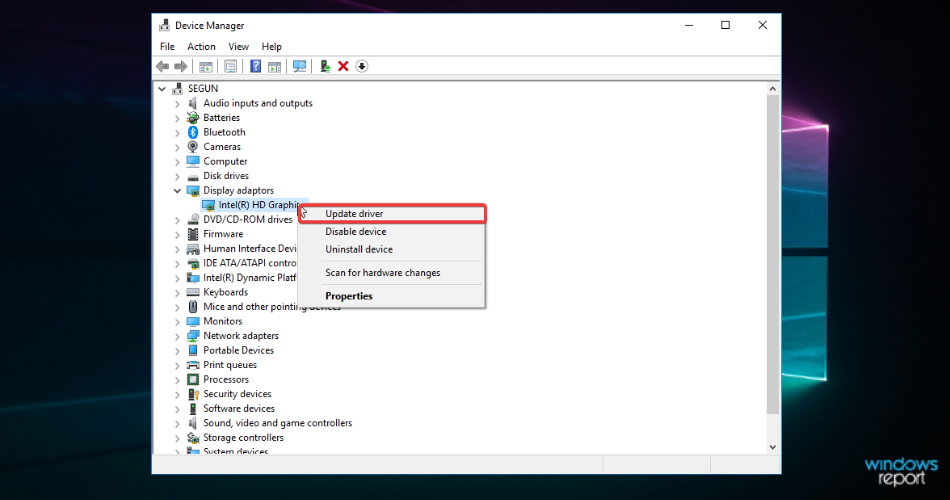Click the green update driver toolbar icon

click(325, 66)
